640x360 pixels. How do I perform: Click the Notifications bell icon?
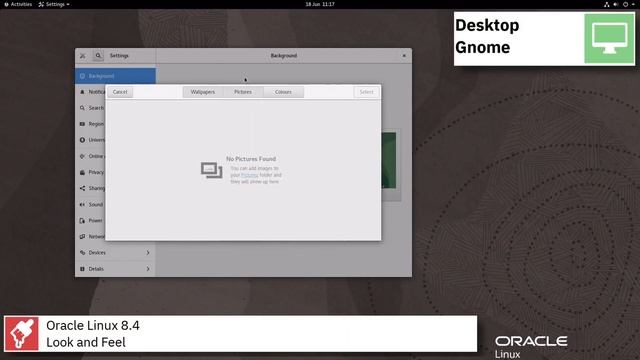tap(82, 92)
